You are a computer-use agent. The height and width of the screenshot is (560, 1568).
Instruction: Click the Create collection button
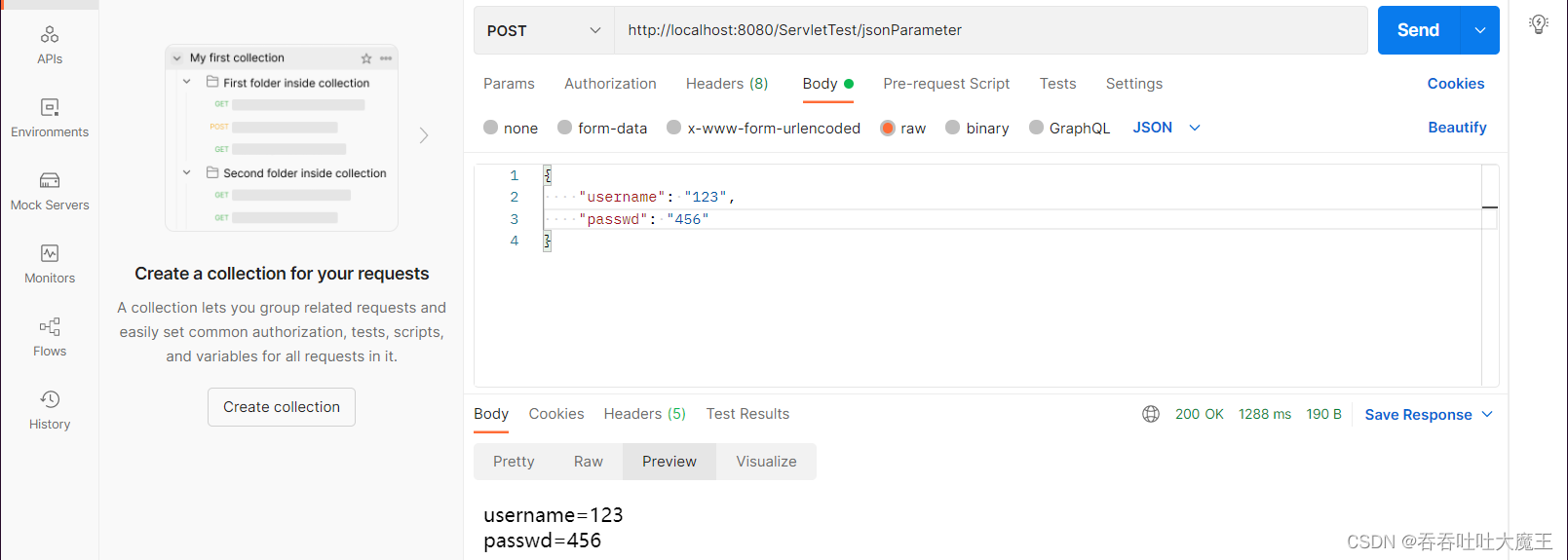(x=282, y=407)
